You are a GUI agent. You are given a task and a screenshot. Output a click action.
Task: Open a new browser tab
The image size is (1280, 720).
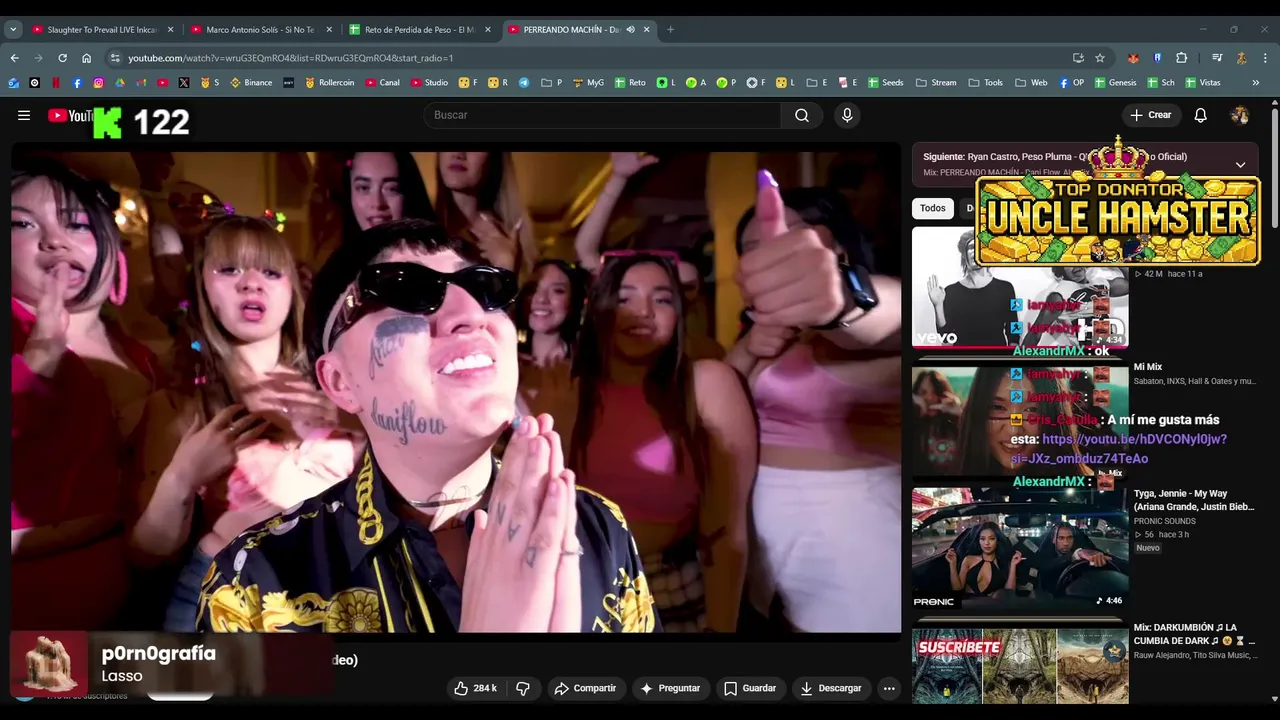click(x=670, y=29)
